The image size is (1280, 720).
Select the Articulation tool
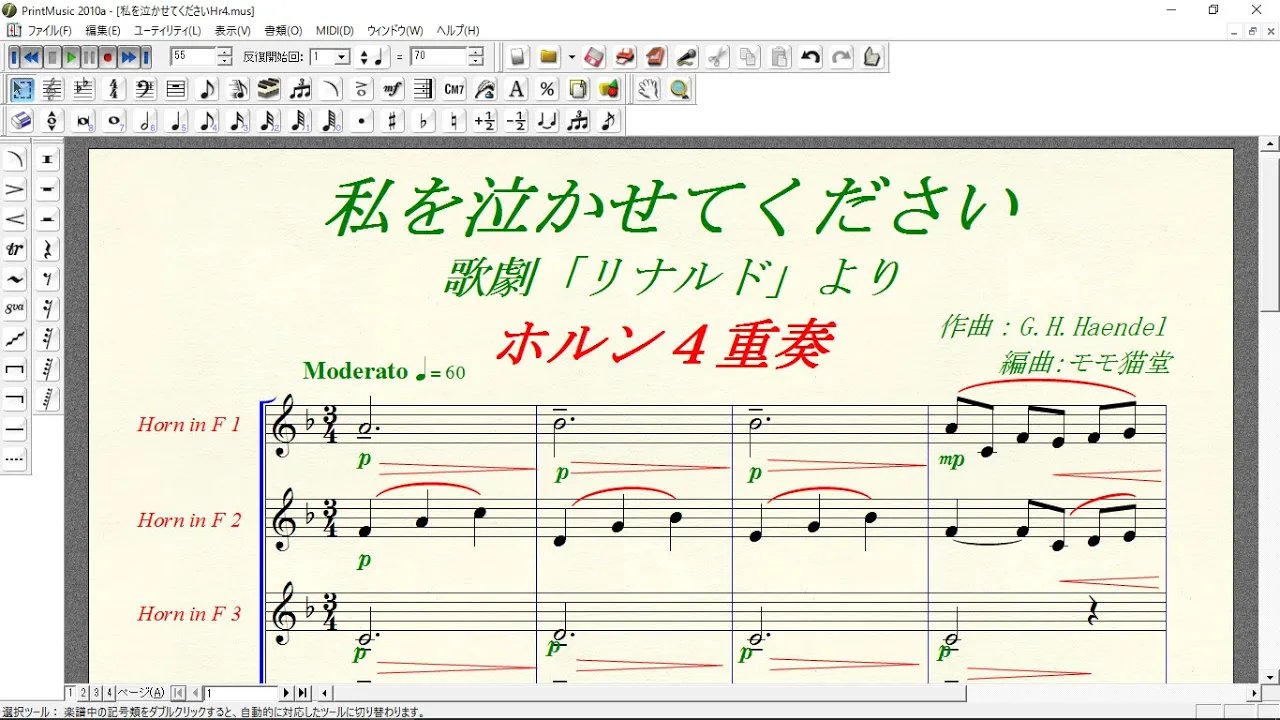(362, 89)
